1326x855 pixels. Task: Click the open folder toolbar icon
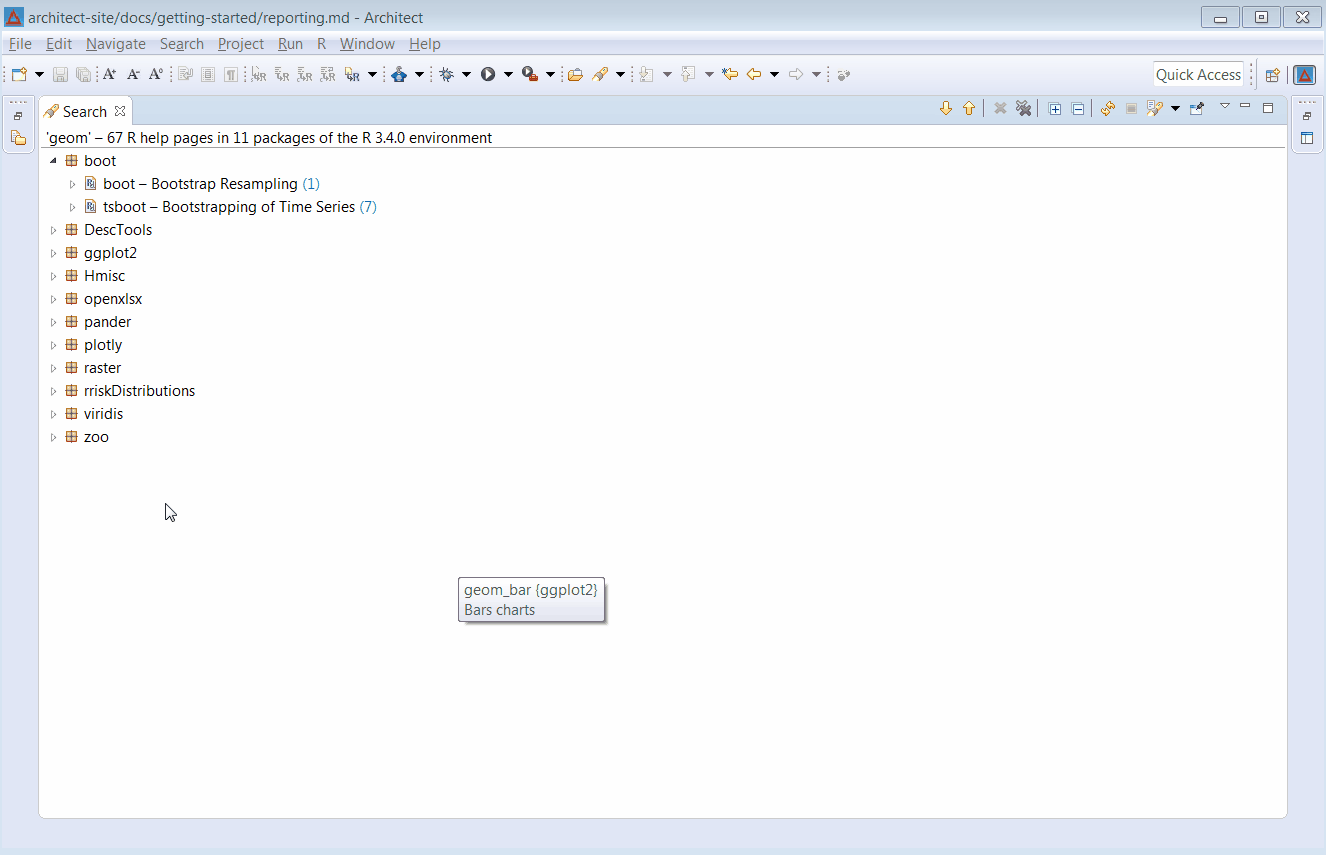575,74
